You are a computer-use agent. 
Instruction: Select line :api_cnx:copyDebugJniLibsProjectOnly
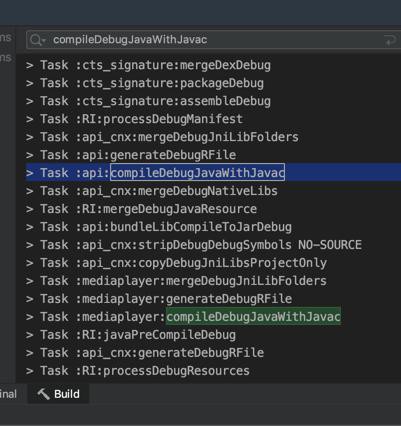pyautogui.click(x=176, y=263)
